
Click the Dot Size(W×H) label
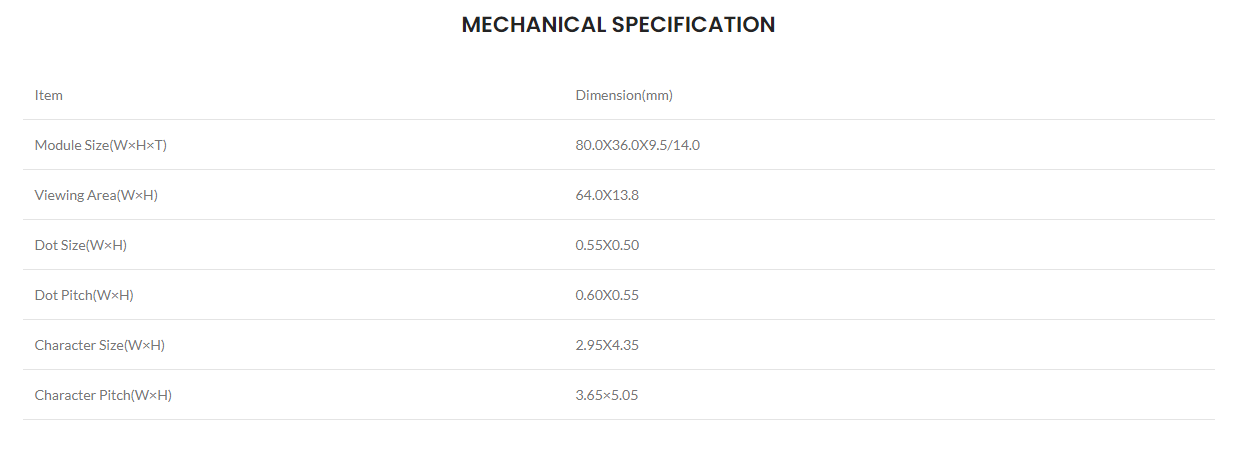click(81, 245)
